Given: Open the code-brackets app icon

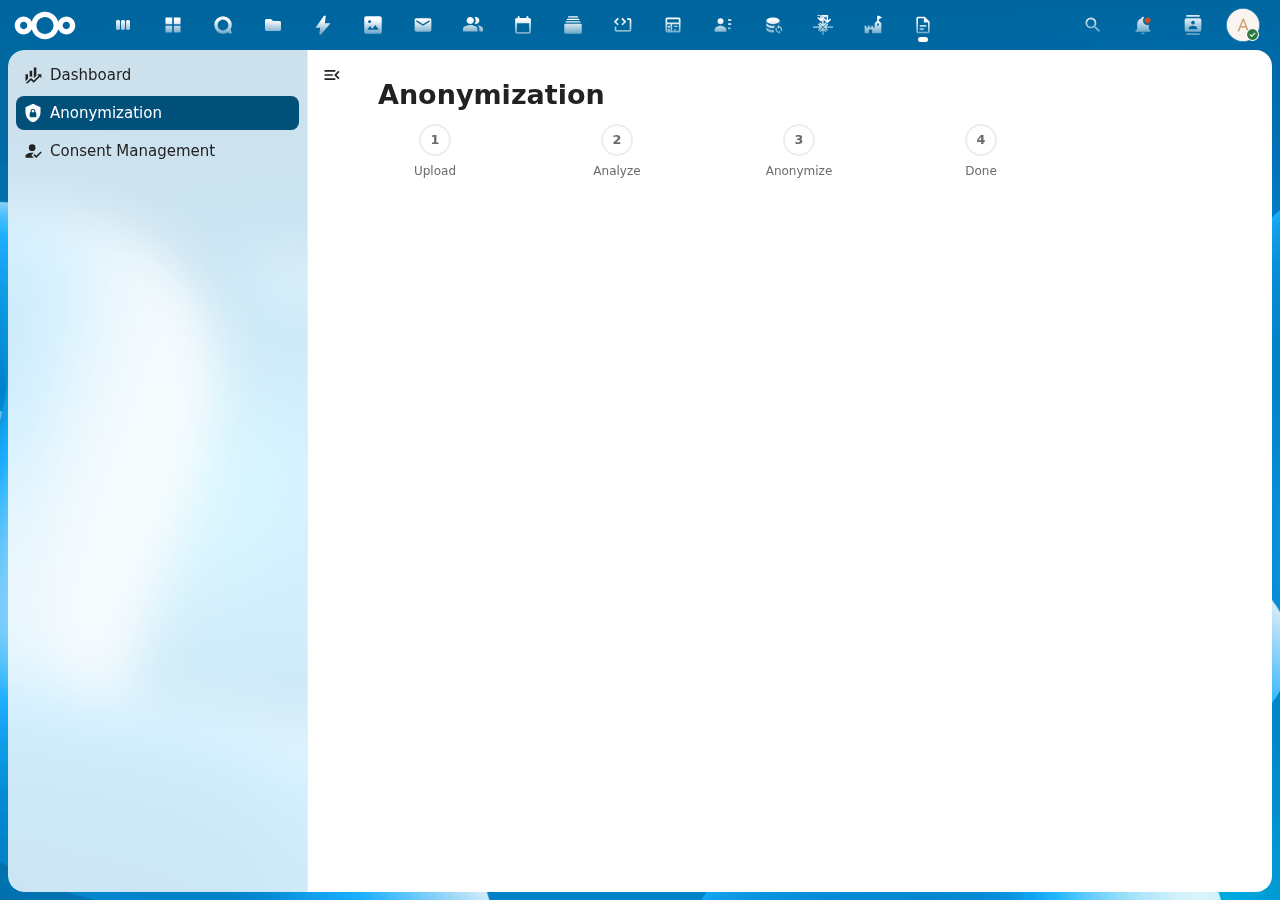Looking at the screenshot, I should click(x=623, y=25).
